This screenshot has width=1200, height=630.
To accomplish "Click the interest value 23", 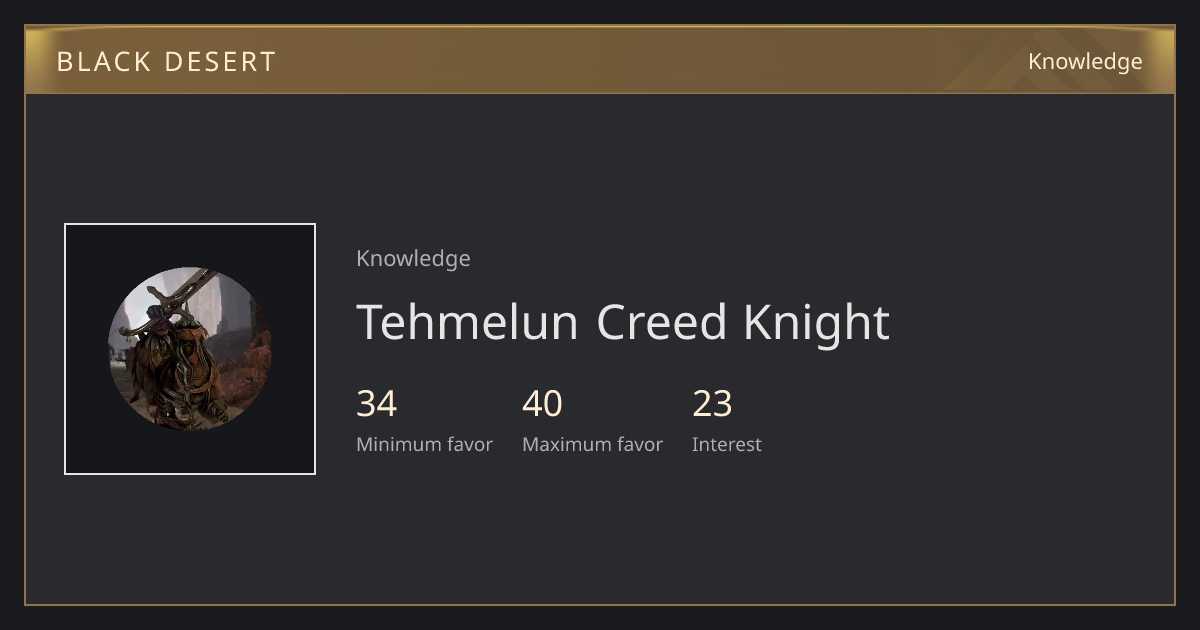I will tap(713, 404).
